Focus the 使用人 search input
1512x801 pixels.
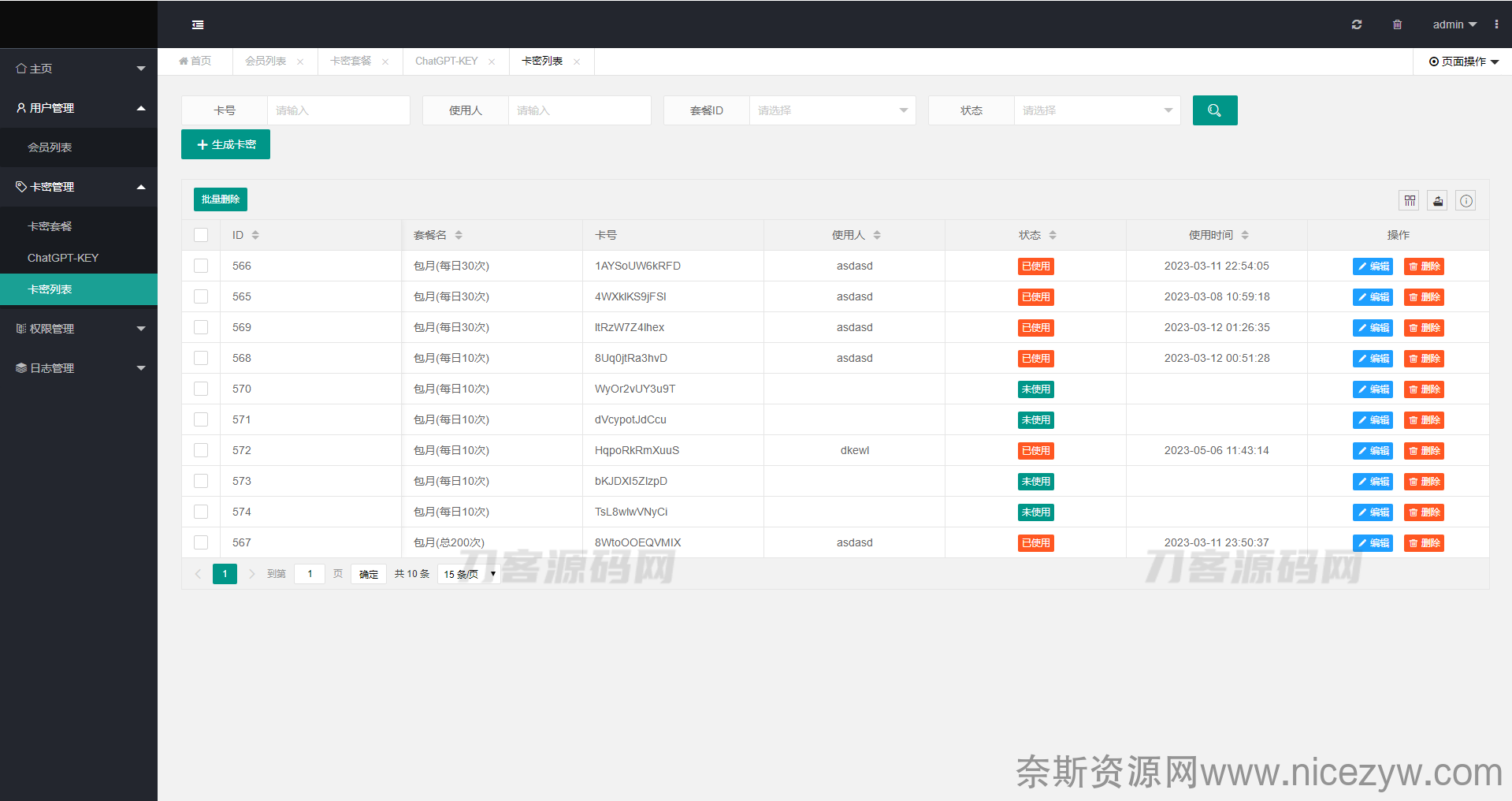pos(580,110)
